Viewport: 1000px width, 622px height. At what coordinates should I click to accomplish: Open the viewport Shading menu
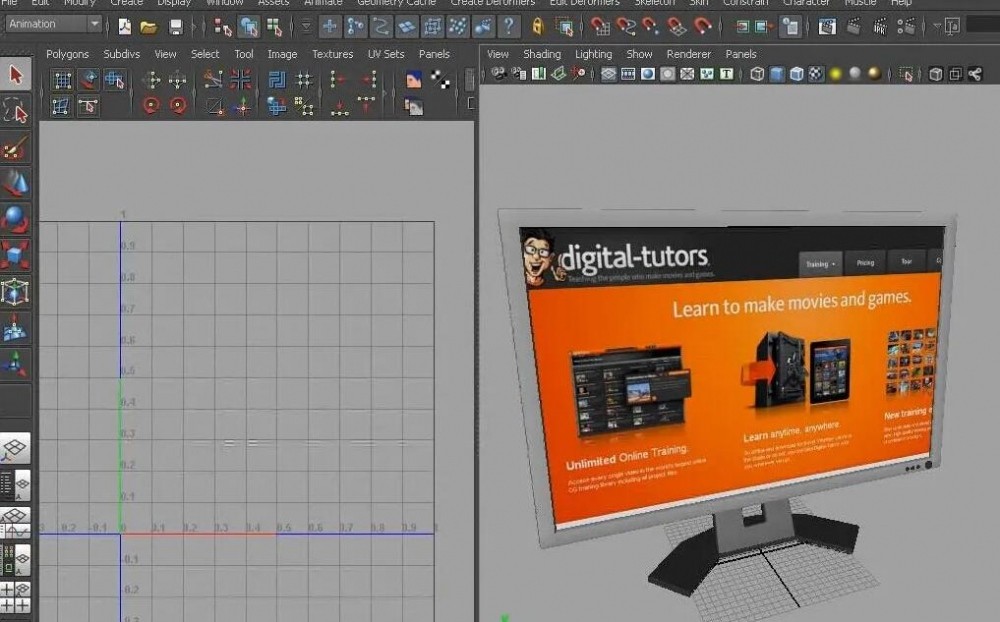pyautogui.click(x=542, y=54)
